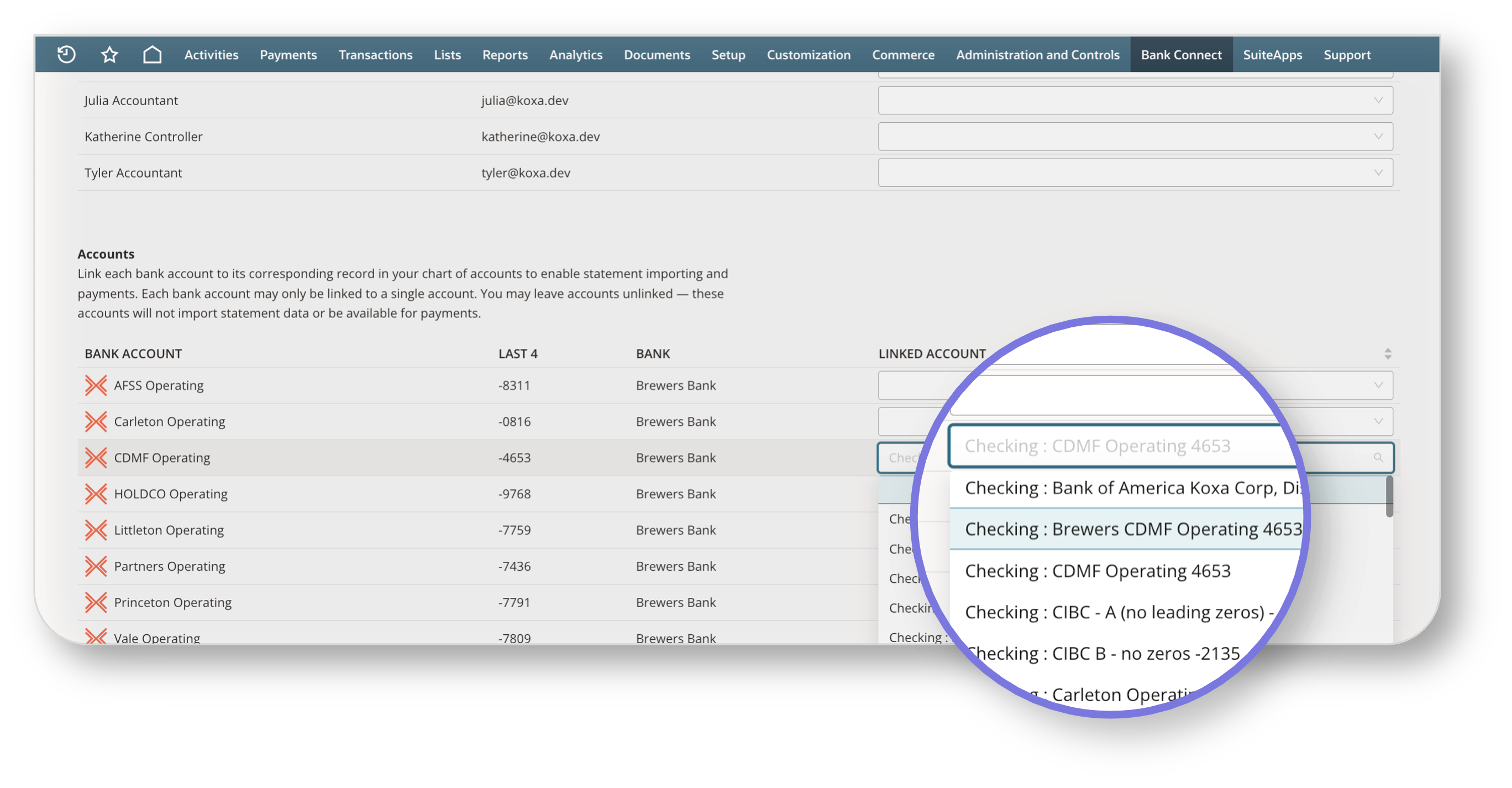Viewport: 1512px width, 788px height.
Task: Open the Payments menu
Action: point(288,55)
